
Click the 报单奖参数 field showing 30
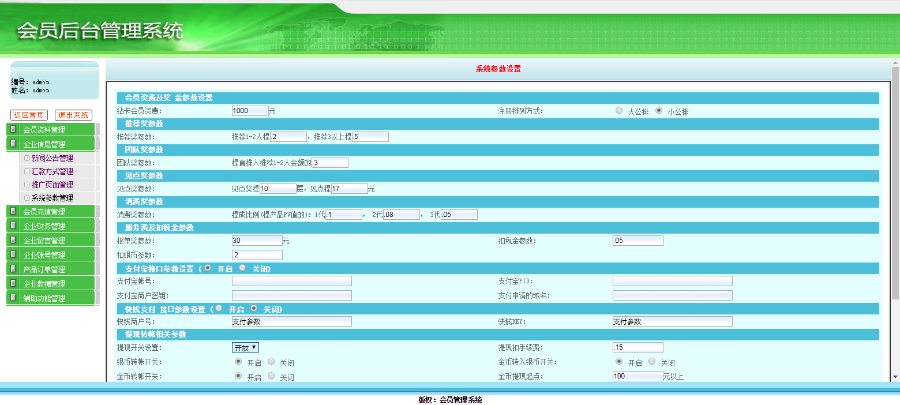tap(257, 240)
